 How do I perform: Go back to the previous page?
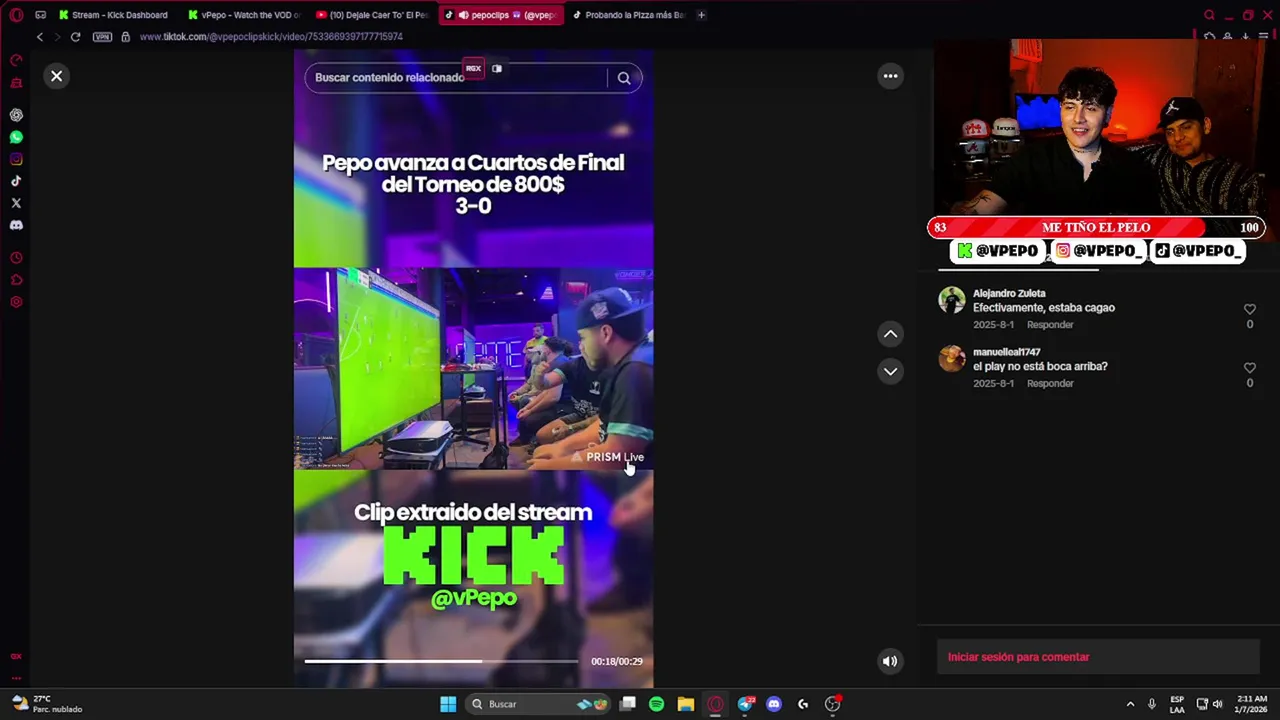(x=39, y=37)
